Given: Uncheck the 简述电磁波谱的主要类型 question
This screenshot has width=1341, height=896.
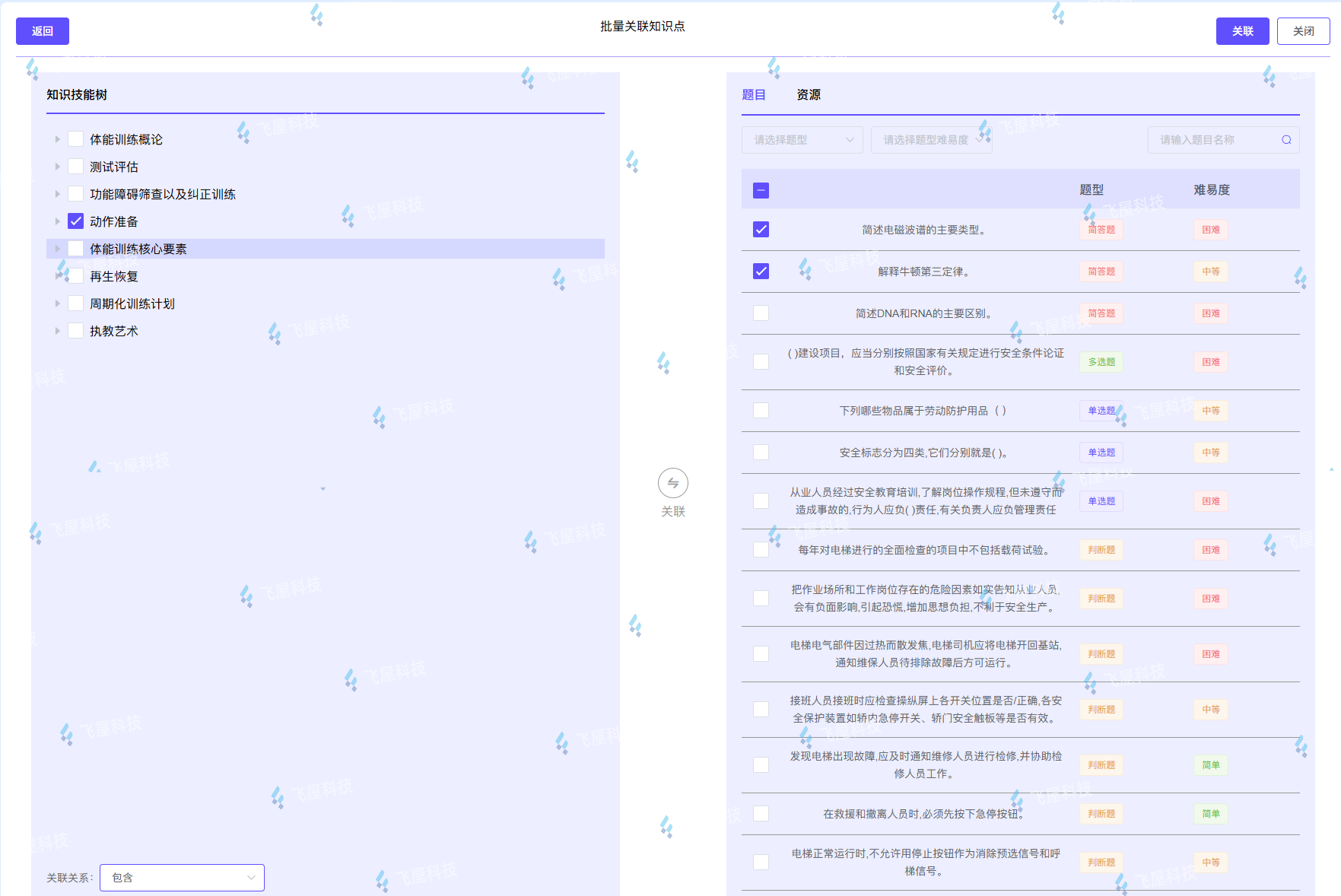Looking at the screenshot, I should (x=761, y=230).
